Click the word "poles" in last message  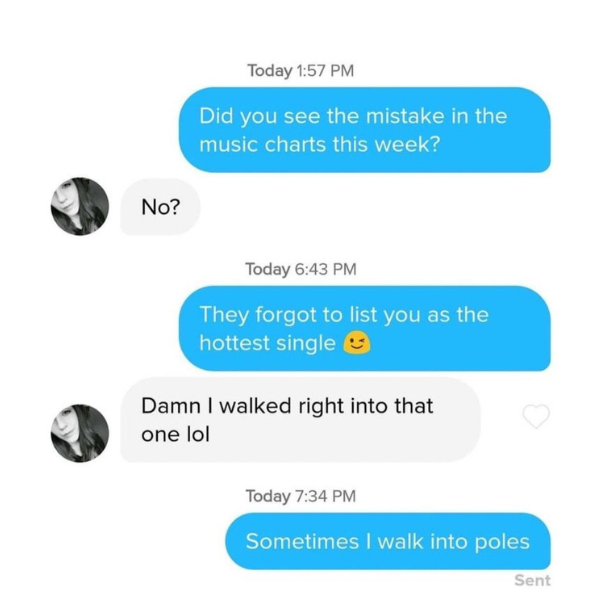(502, 542)
